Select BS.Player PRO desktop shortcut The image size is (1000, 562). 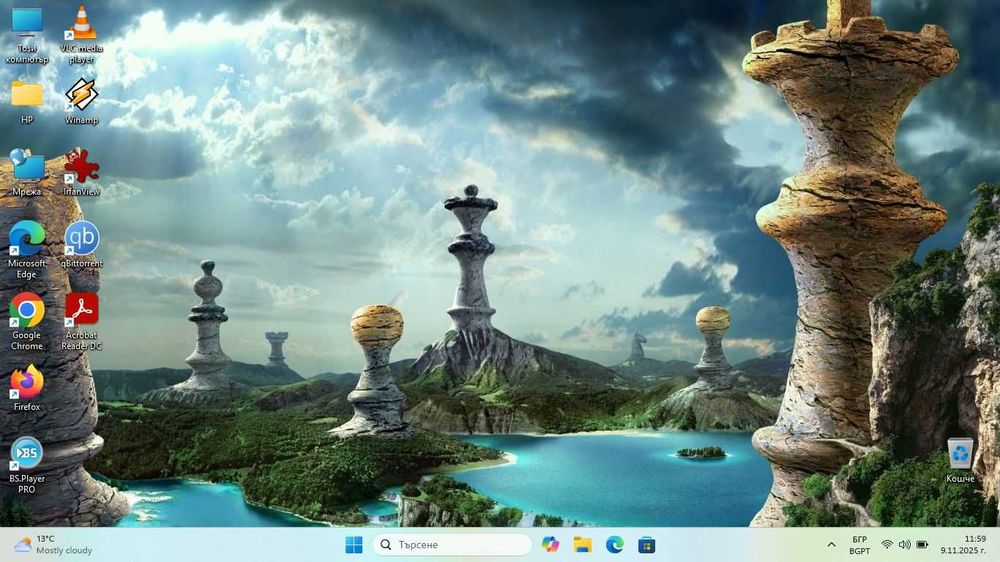pyautogui.click(x=27, y=466)
